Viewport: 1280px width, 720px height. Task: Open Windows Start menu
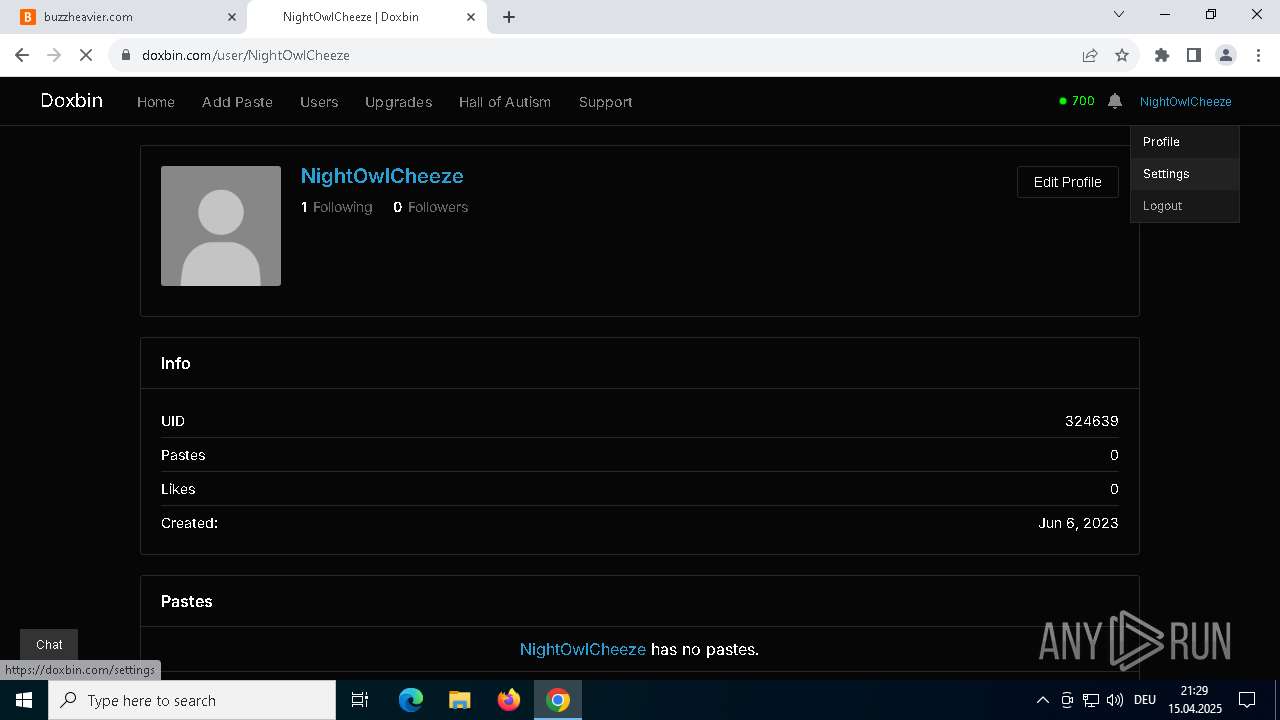[24, 700]
